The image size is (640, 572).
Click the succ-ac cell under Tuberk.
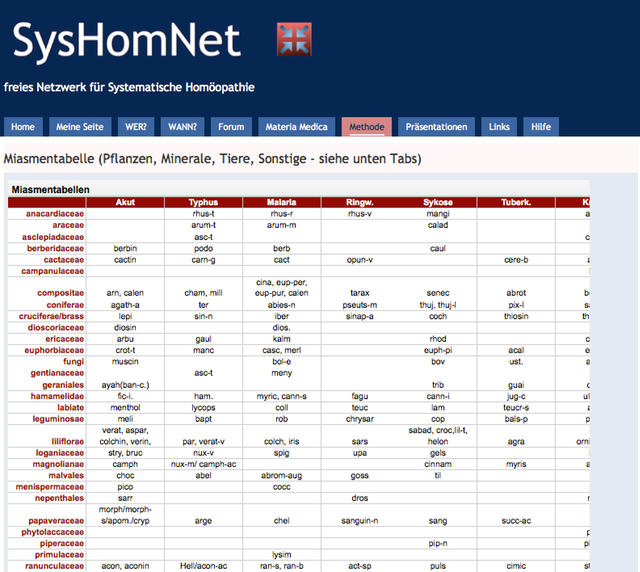[x=516, y=521]
